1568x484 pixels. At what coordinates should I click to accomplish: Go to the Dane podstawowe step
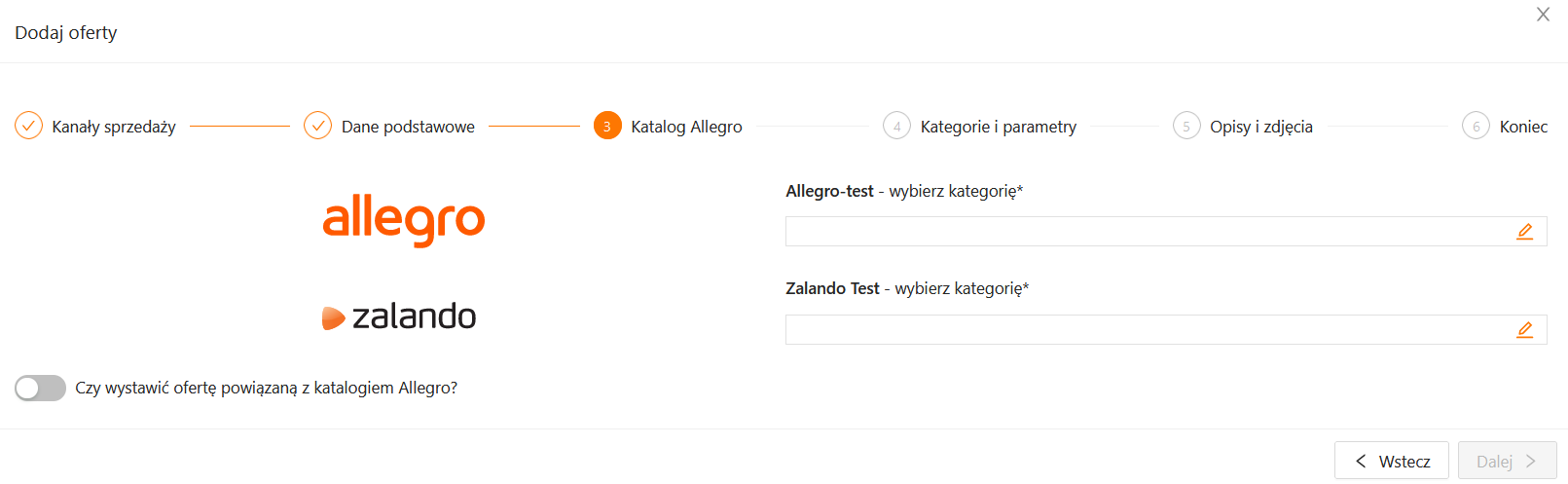point(408,127)
